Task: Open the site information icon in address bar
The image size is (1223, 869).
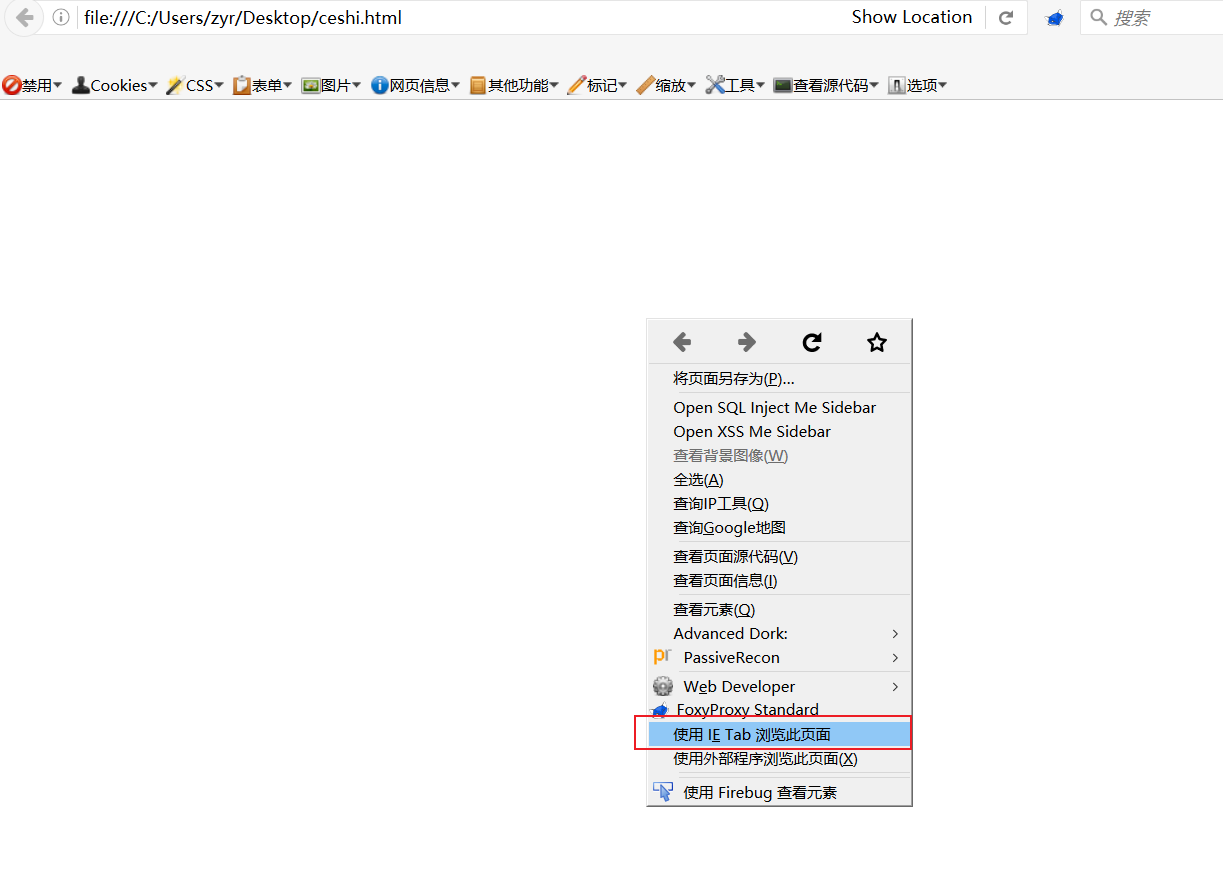Action: pyautogui.click(x=61, y=18)
